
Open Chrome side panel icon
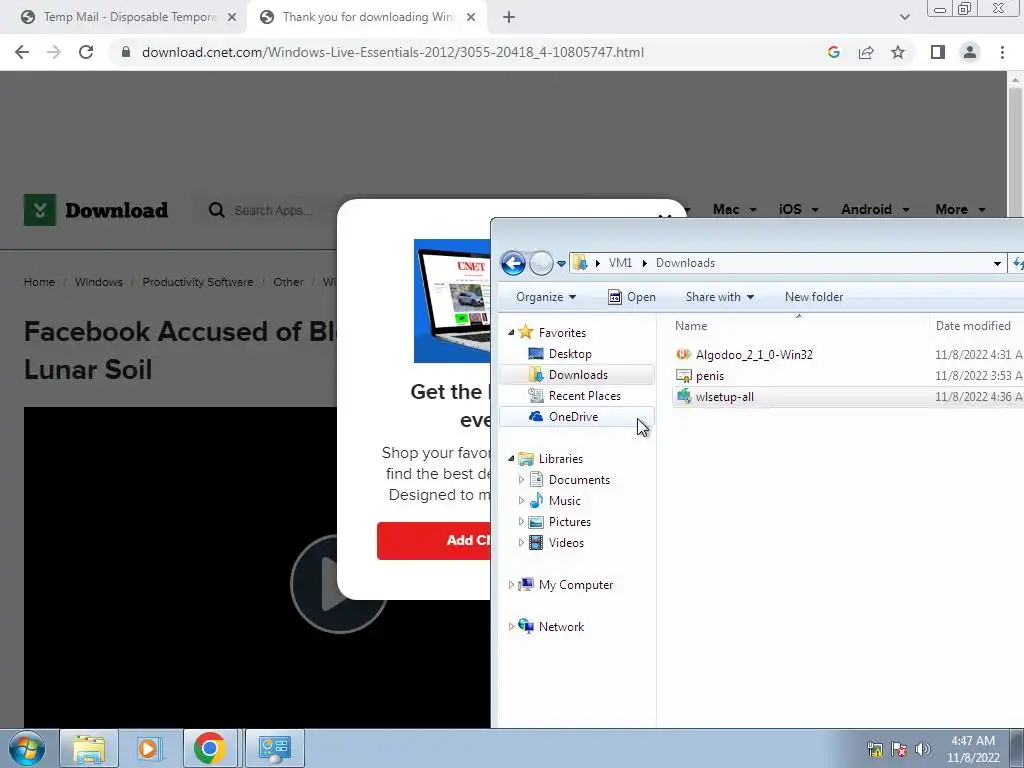pyautogui.click(x=938, y=52)
